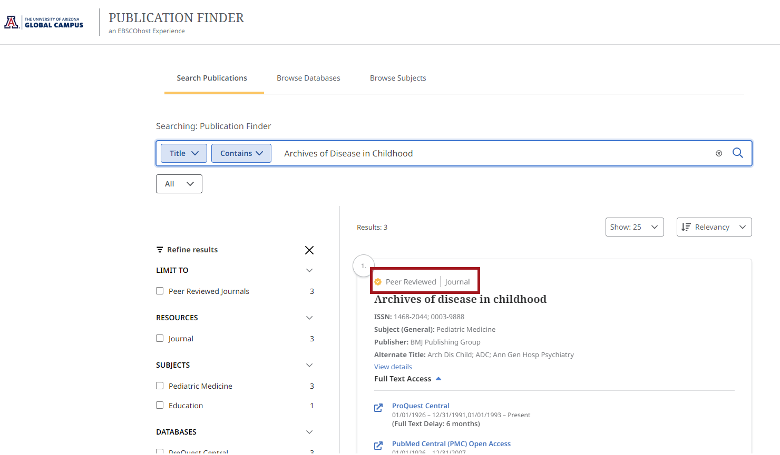The image size is (780, 455).
Task: Click the magnifying glass search icon
Action: [x=738, y=153]
